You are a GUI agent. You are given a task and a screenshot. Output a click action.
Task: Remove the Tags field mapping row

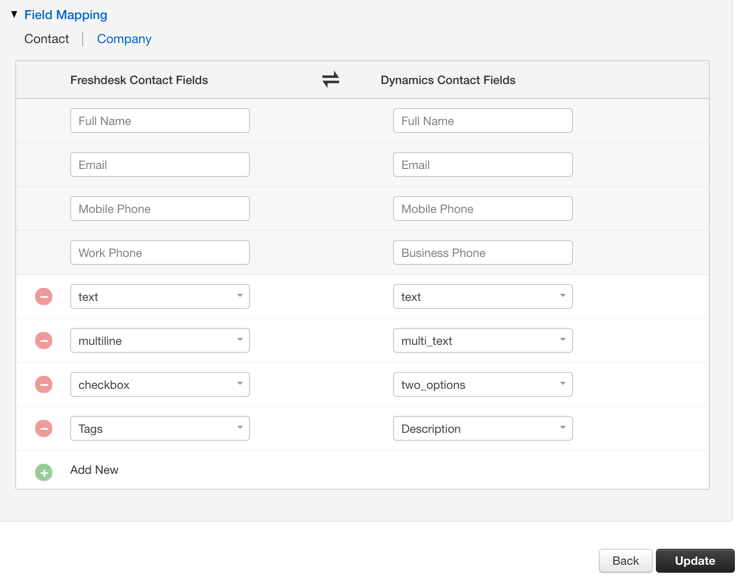[44, 429]
